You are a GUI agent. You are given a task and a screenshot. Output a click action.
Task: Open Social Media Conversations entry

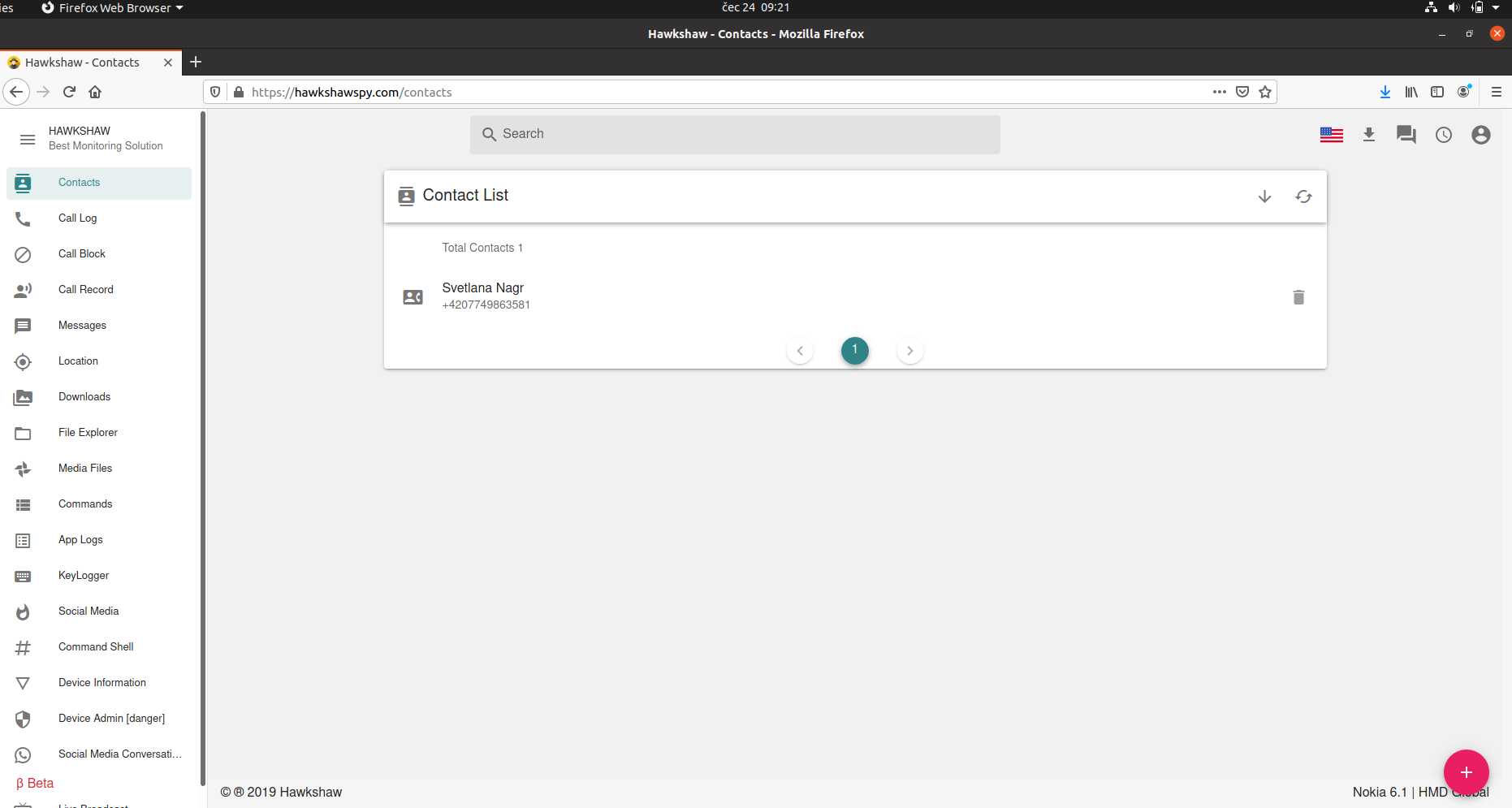pyautogui.click(x=99, y=754)
